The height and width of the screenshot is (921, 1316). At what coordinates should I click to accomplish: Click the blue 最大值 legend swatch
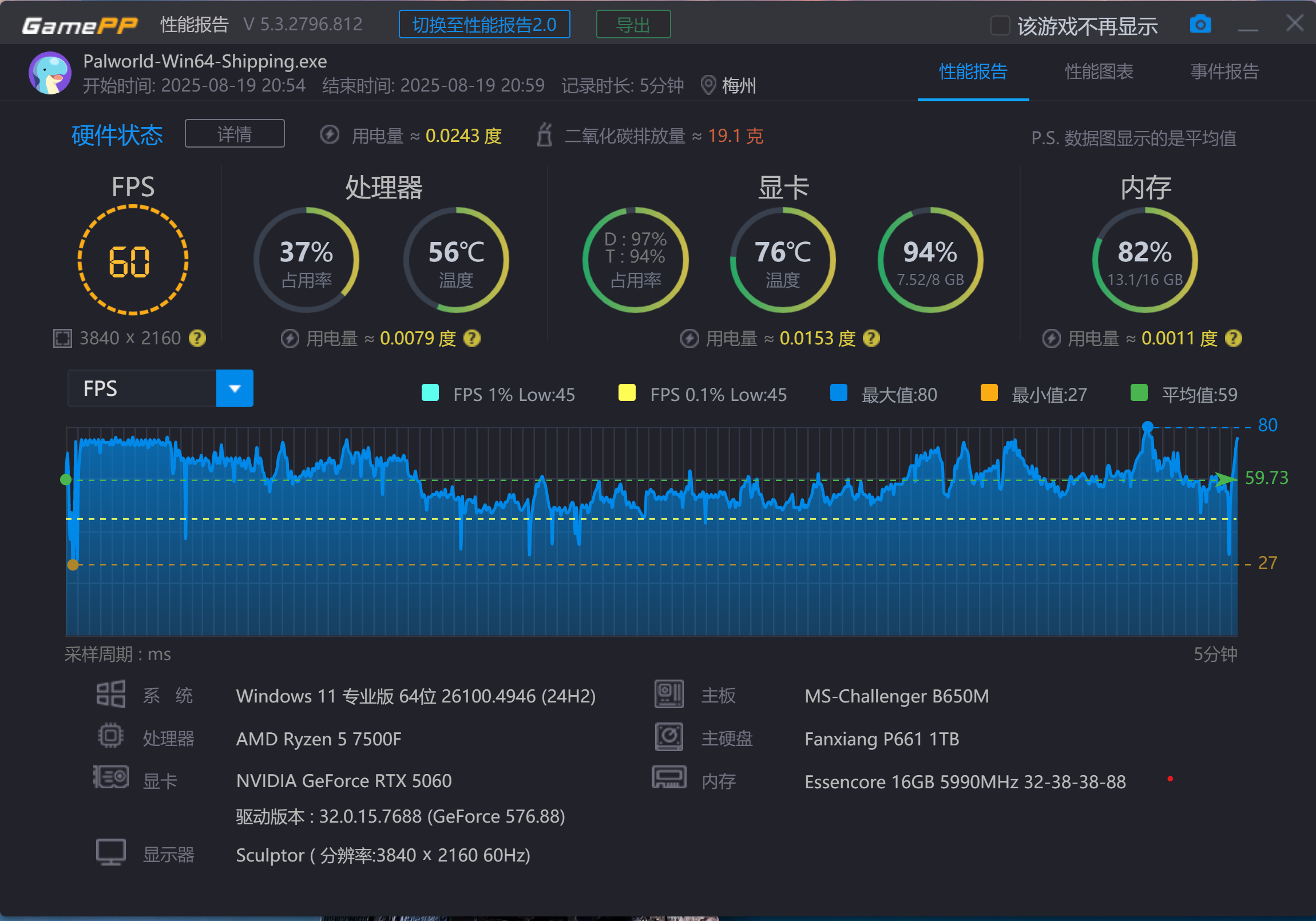click(x=838, y=392)
